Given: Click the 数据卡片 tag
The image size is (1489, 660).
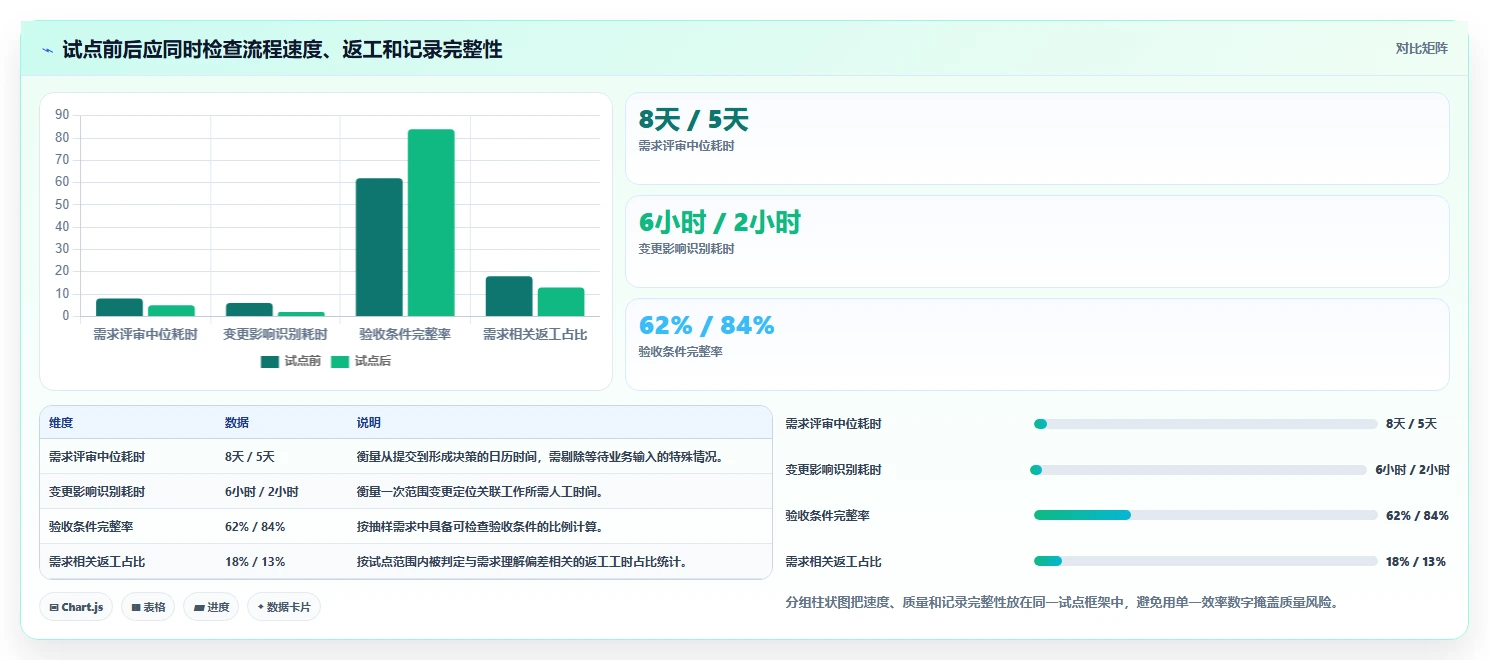Looking at the screenshot, I should (284, 607).
